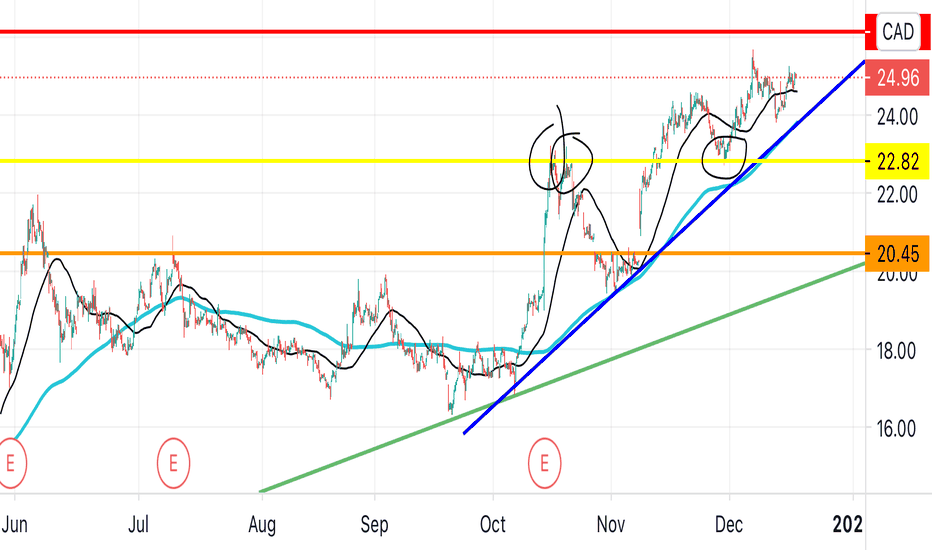Open the July earnings E marker
Screen dimensions: 932x550
[174, 463]
